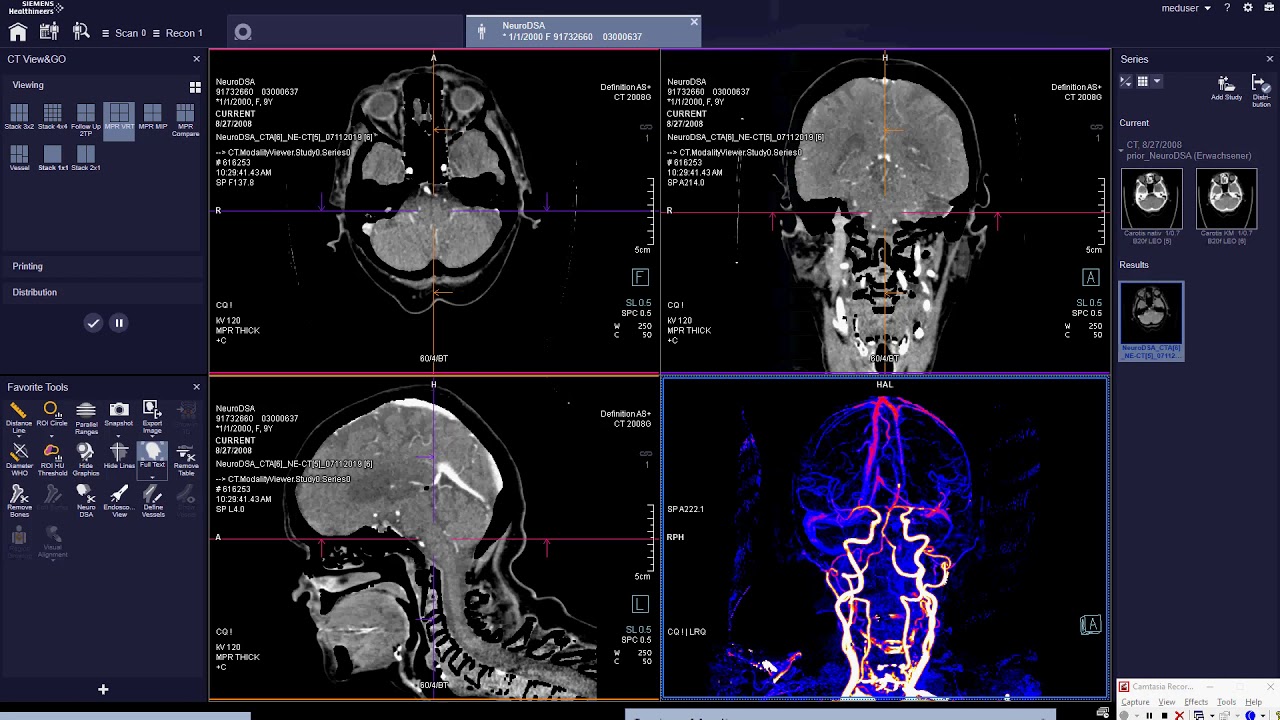Click the Add Study icon
Viewport: 1280px width, 720px height.
coord(1226,87)
